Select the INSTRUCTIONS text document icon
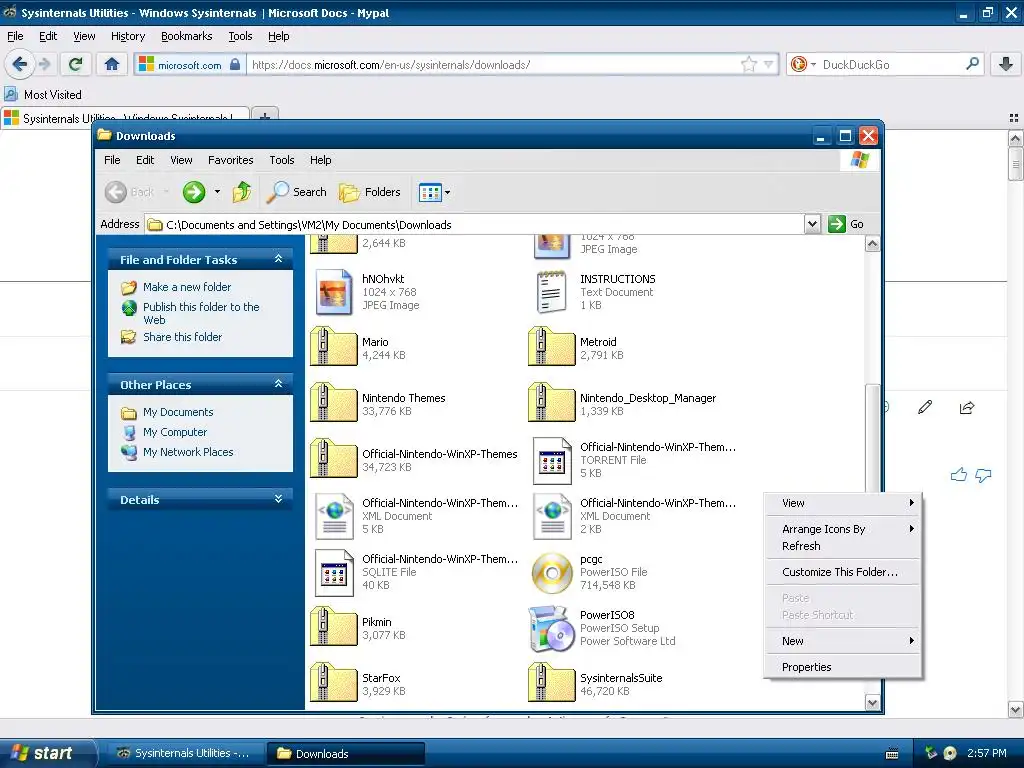Viewport: 1024px width, 768px height. [x=551, y=291]
